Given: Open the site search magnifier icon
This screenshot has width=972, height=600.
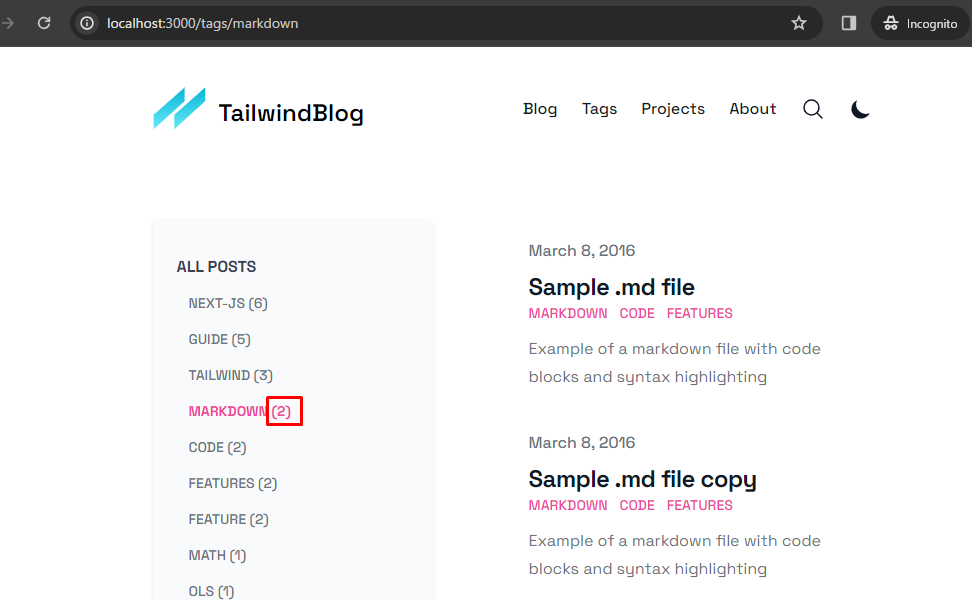Looking at the screenshot, I should [813, 109].
